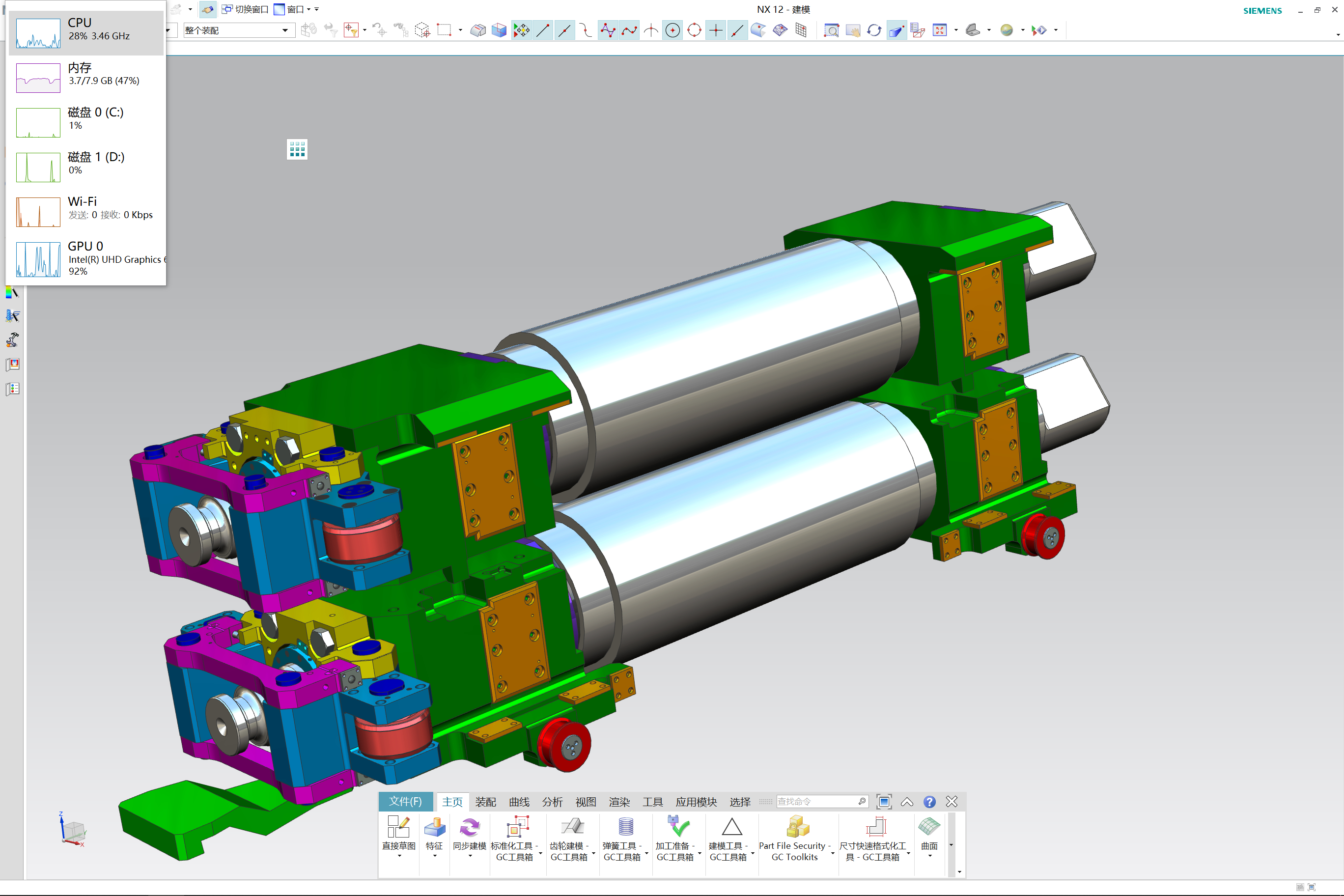Click the rotate view icon in top toolbar

tap(874, 30)
